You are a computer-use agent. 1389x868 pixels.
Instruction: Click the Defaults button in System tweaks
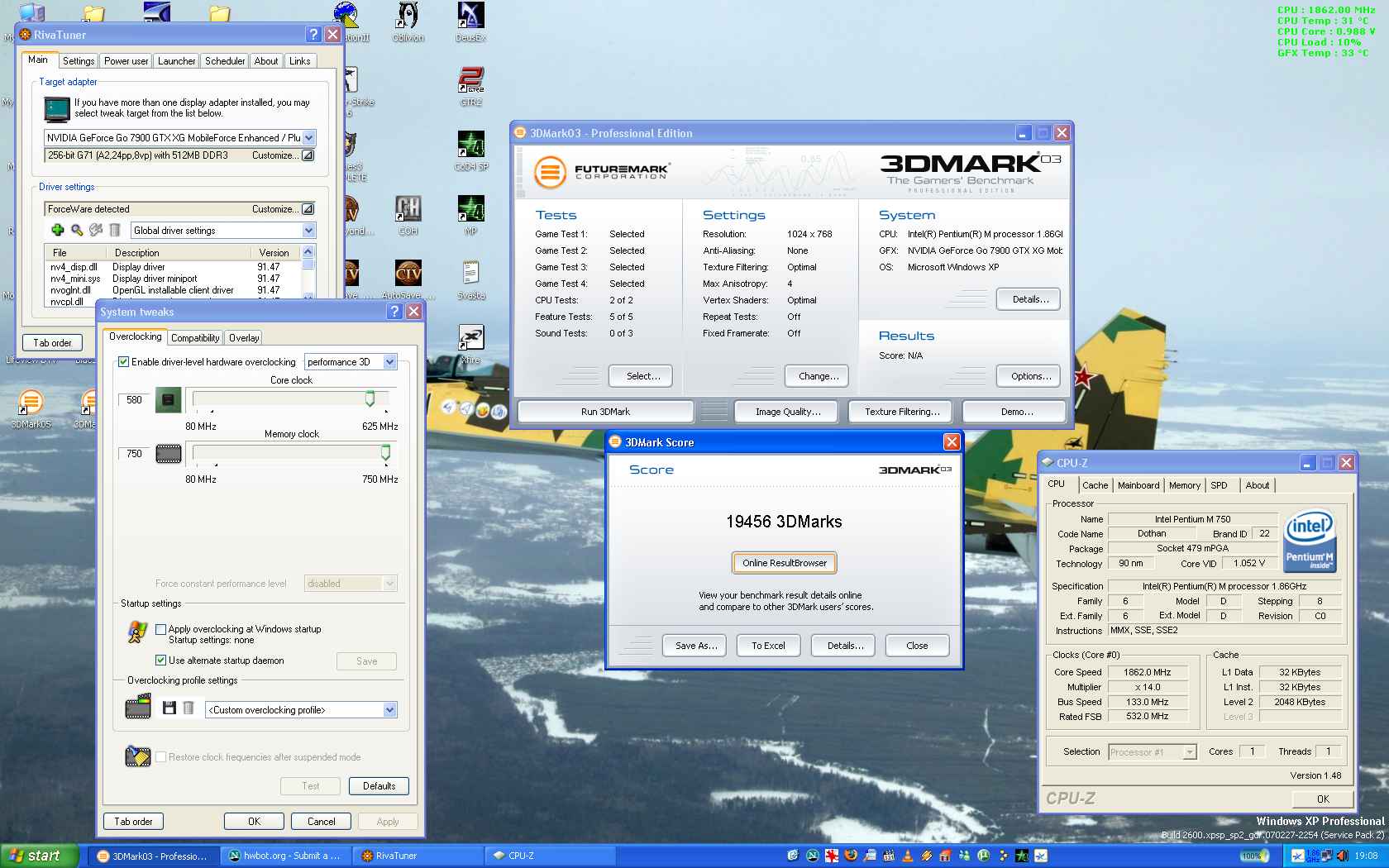379,786
